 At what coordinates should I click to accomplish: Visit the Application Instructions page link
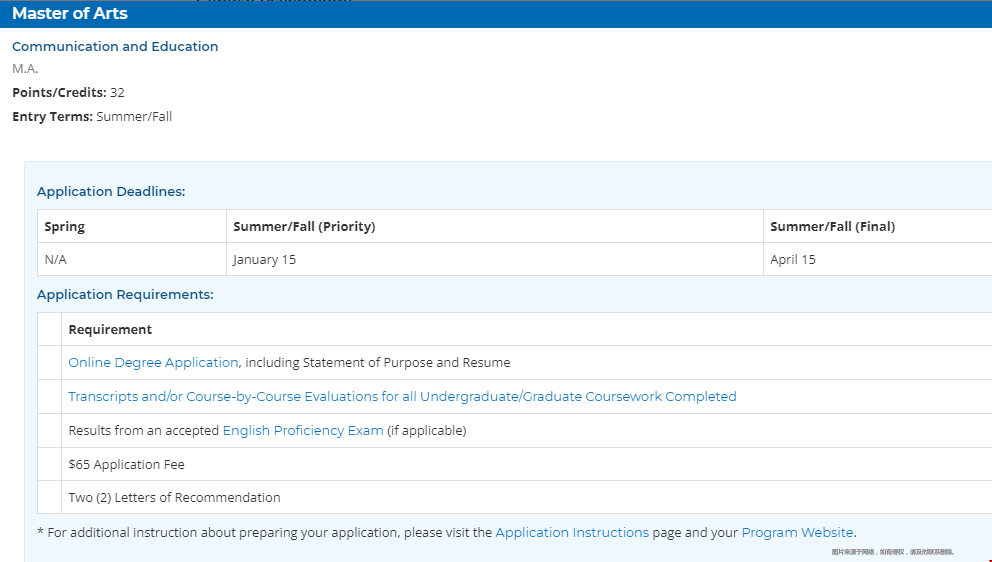(x=572, y=533)
